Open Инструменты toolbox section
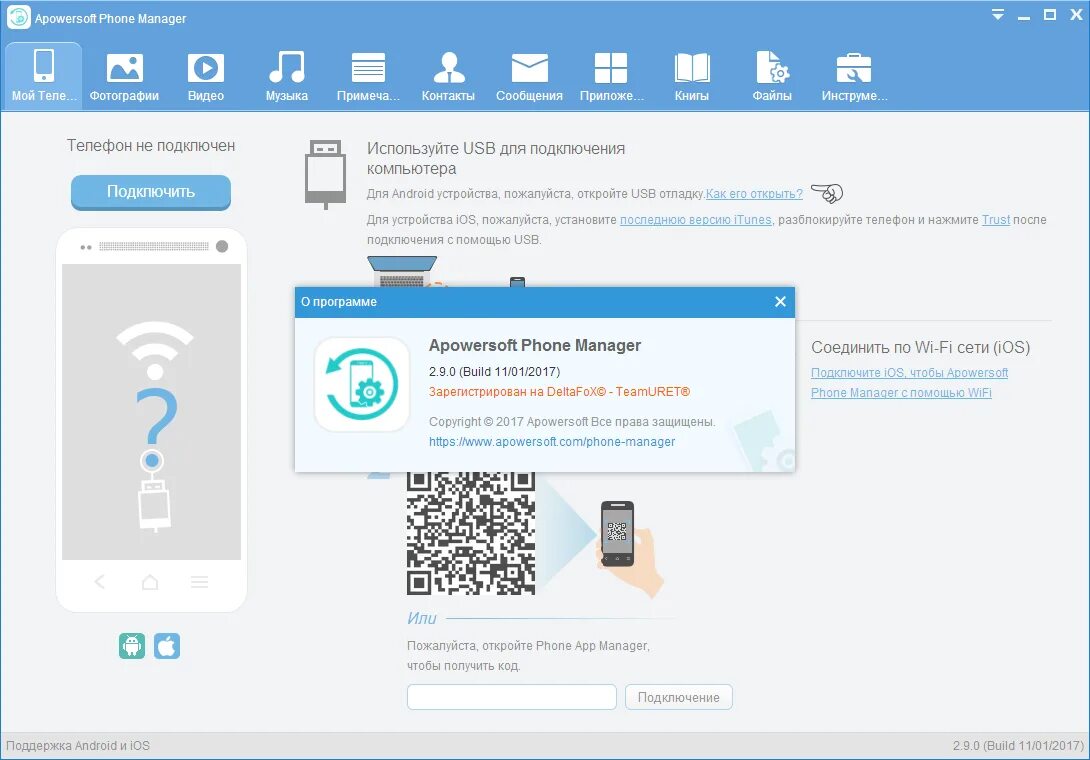Image resolution: width=1090 pixels, height=760 pixels. click(854, 76)
